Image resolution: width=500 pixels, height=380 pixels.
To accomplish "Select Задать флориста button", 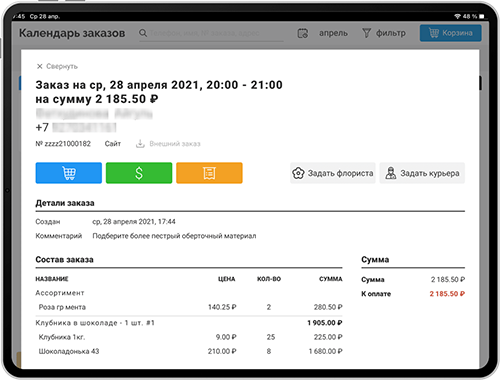I will pyautogui.click(x=333, y=173).
